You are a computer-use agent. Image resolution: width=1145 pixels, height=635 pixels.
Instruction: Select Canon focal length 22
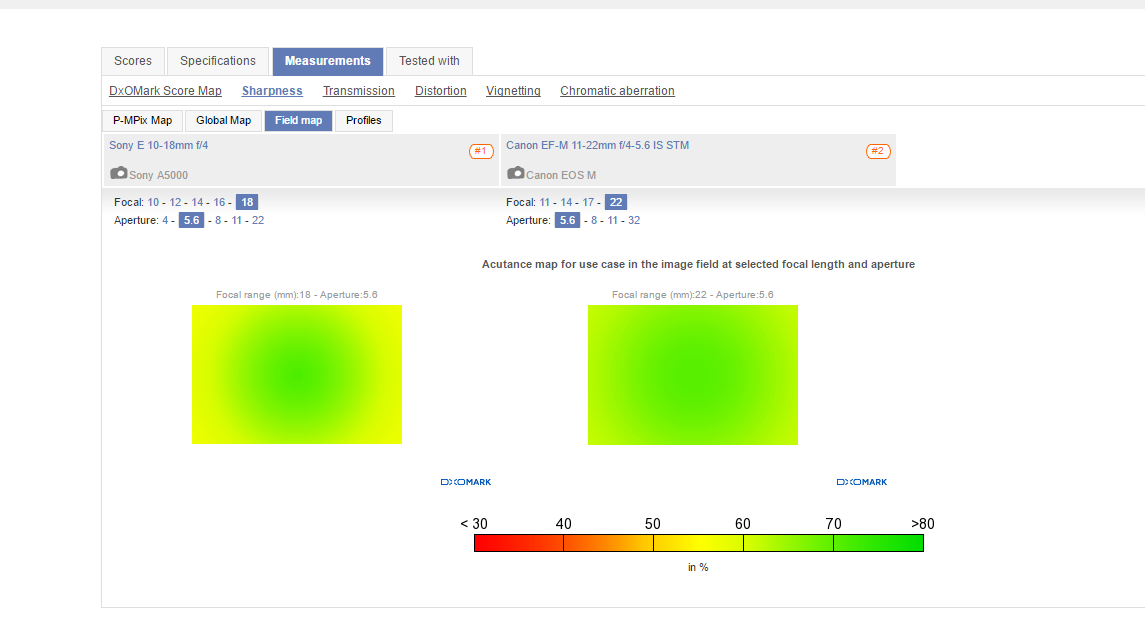(x=616, y=202)
